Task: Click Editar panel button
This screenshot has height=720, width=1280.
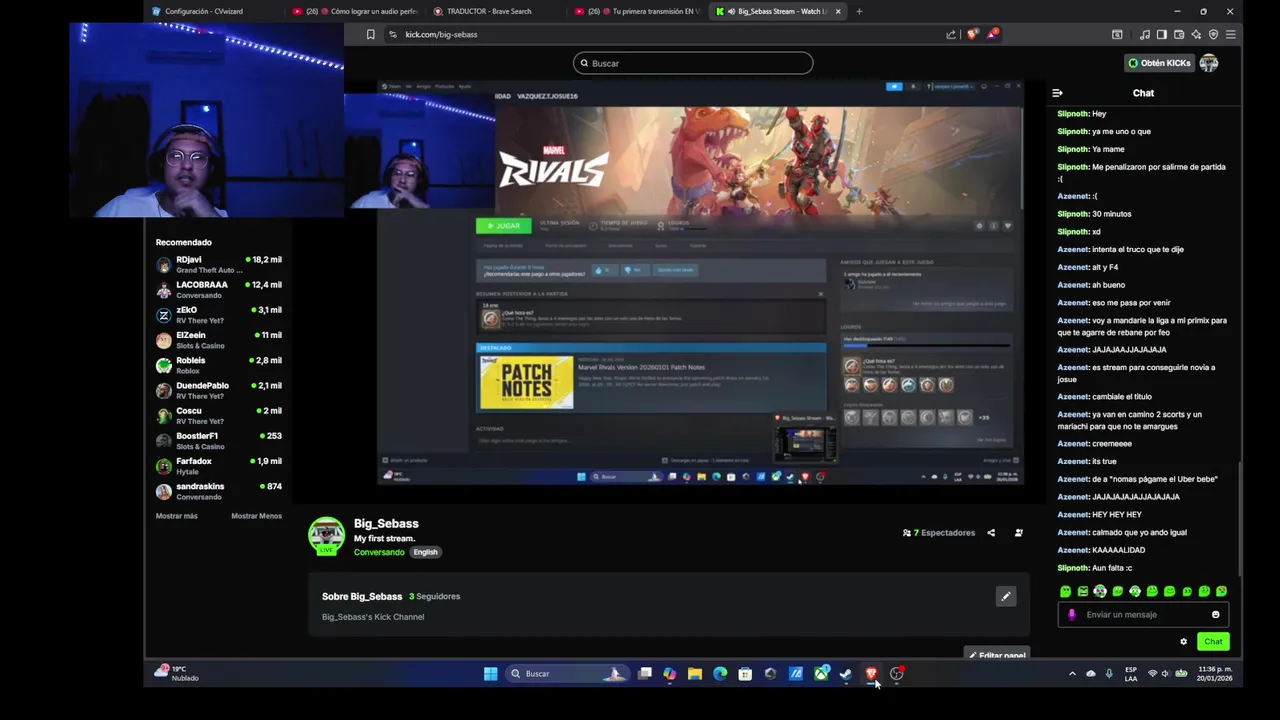Action: tap(996, 655)
